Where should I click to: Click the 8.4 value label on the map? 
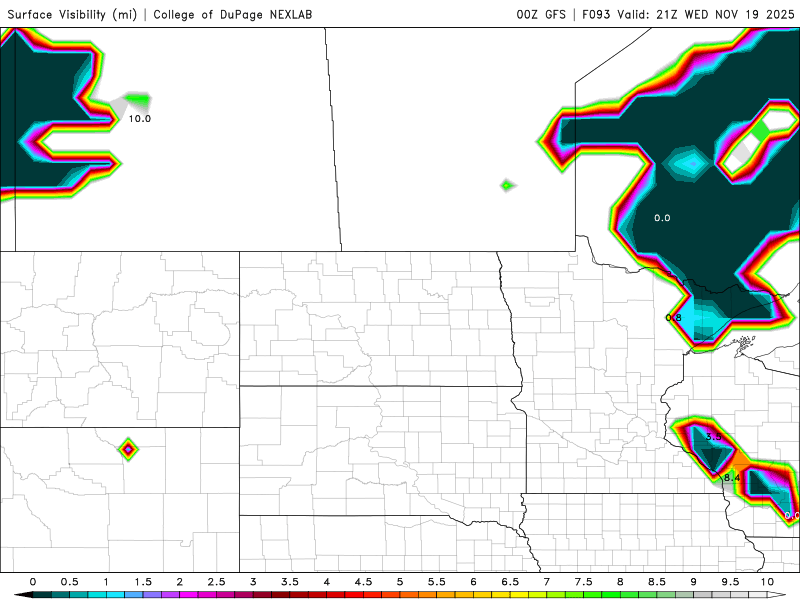pyautogui.click(x=732, y=478)
